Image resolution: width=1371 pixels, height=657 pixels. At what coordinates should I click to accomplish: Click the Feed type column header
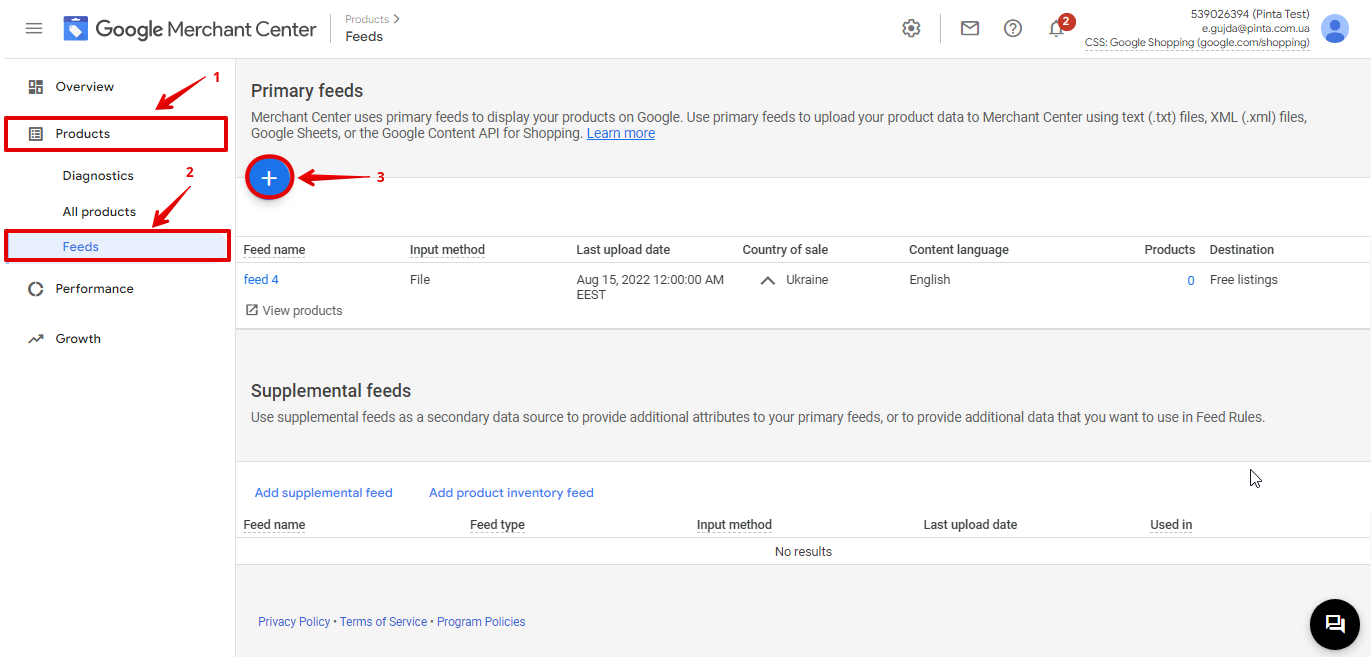(x=497, y=525)
